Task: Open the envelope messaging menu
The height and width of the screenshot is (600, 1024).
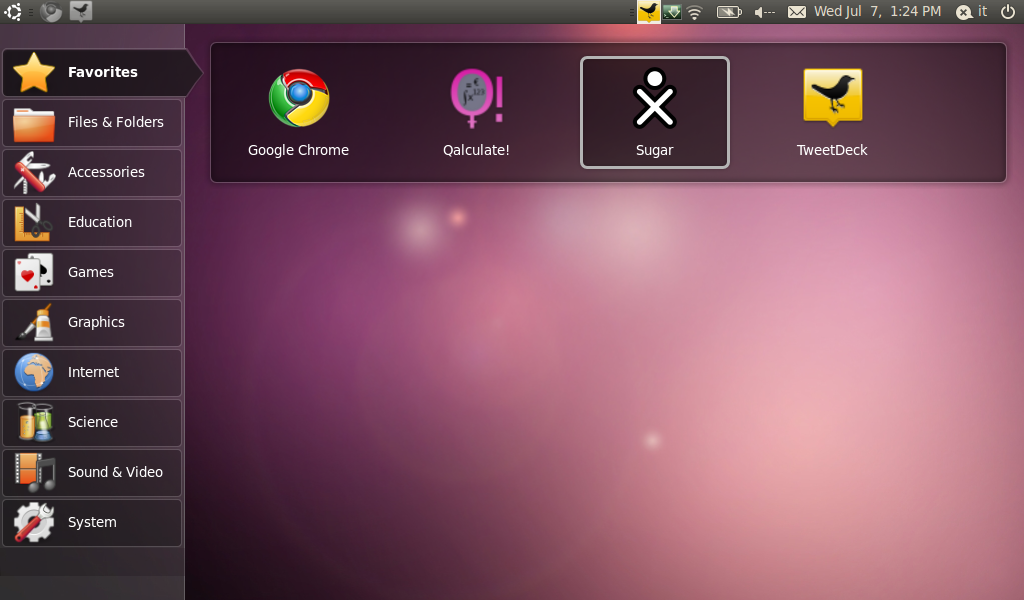Action: click(797, 12)
